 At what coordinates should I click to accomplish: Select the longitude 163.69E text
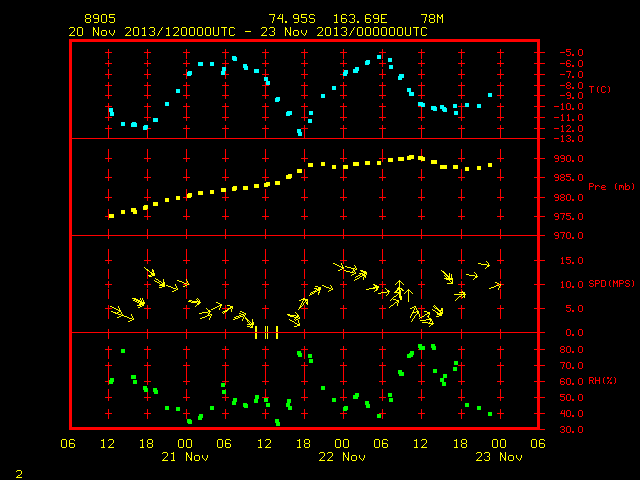pyautogui.click(x=360, y=19)
